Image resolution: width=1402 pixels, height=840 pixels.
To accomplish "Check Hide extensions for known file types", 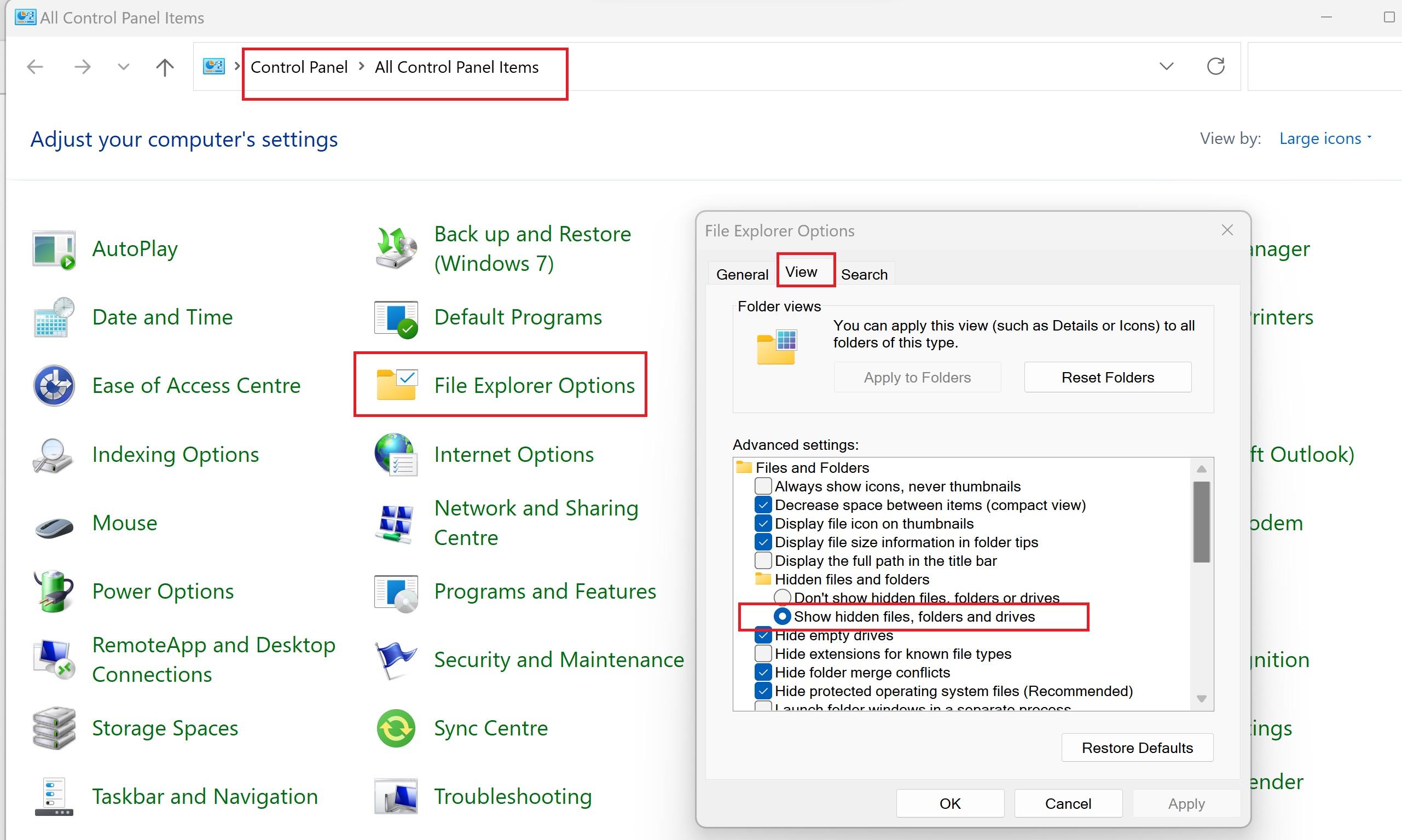I will click(x=763, y=654).
